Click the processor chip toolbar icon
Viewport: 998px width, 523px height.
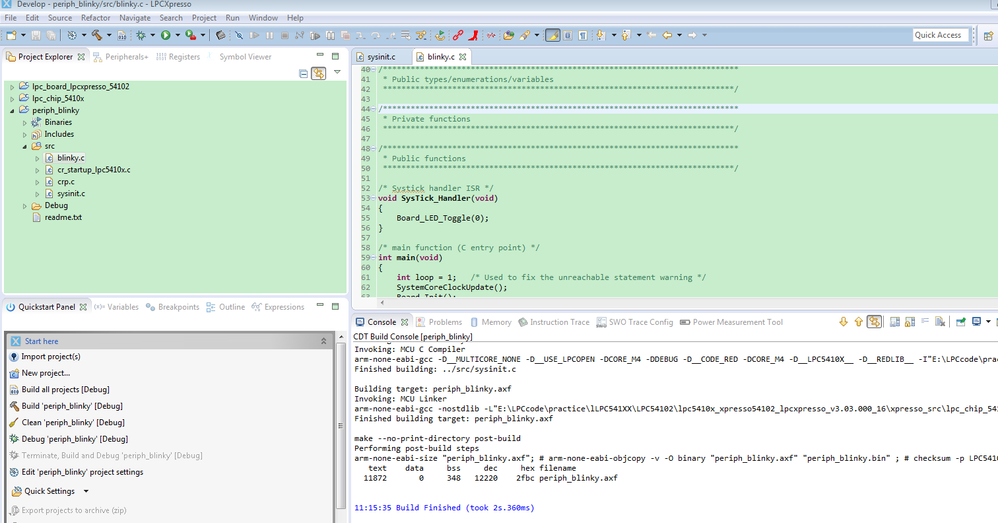[220, 35]
